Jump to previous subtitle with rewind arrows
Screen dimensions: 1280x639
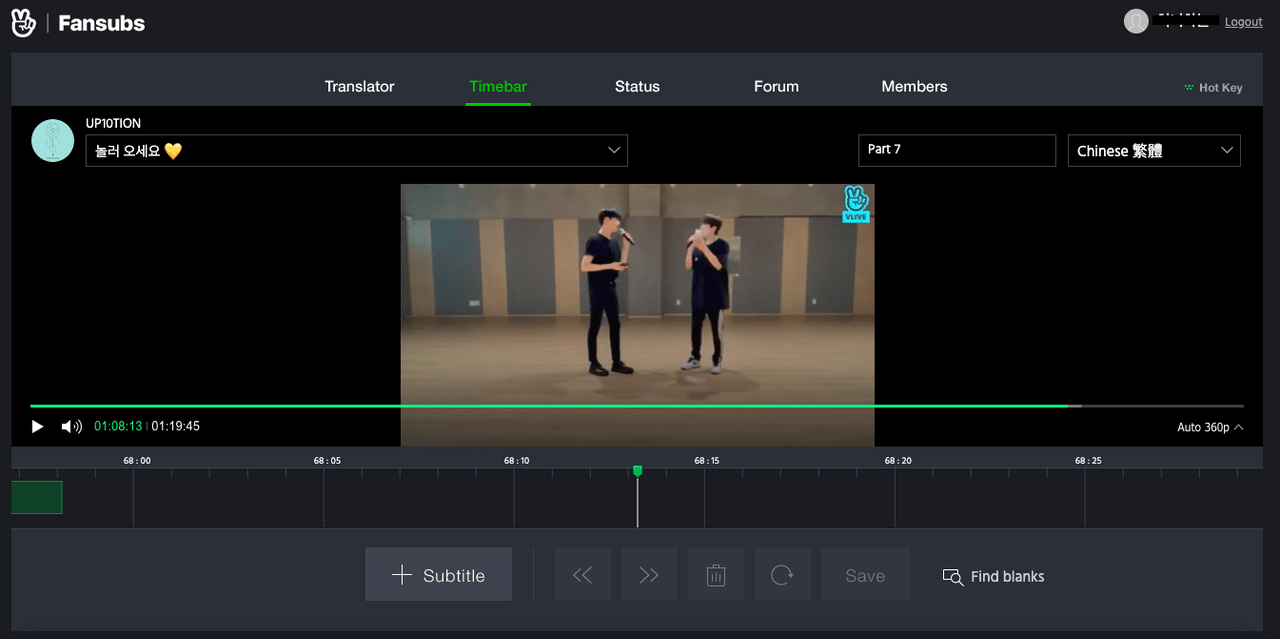582,575
